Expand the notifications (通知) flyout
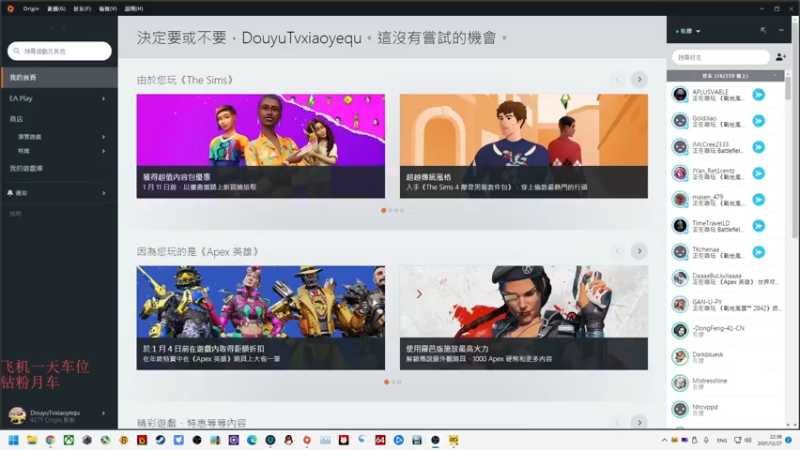The height and width of the screenshot is (450, 800). (x=104, y=193)
